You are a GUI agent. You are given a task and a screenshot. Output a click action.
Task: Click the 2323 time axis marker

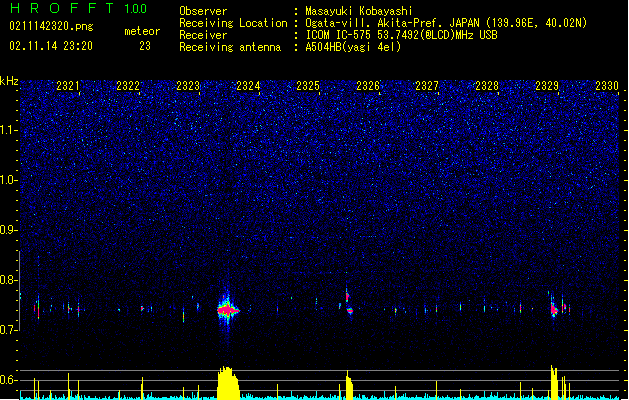[188, 85]
